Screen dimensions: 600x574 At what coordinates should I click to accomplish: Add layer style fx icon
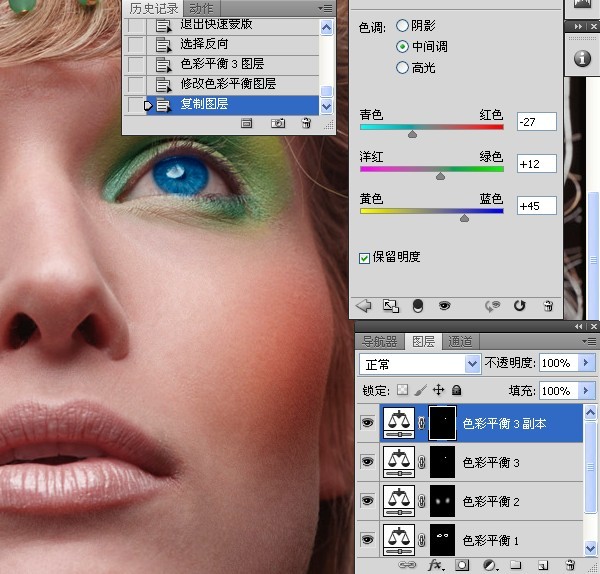click(x=436, y=565)
